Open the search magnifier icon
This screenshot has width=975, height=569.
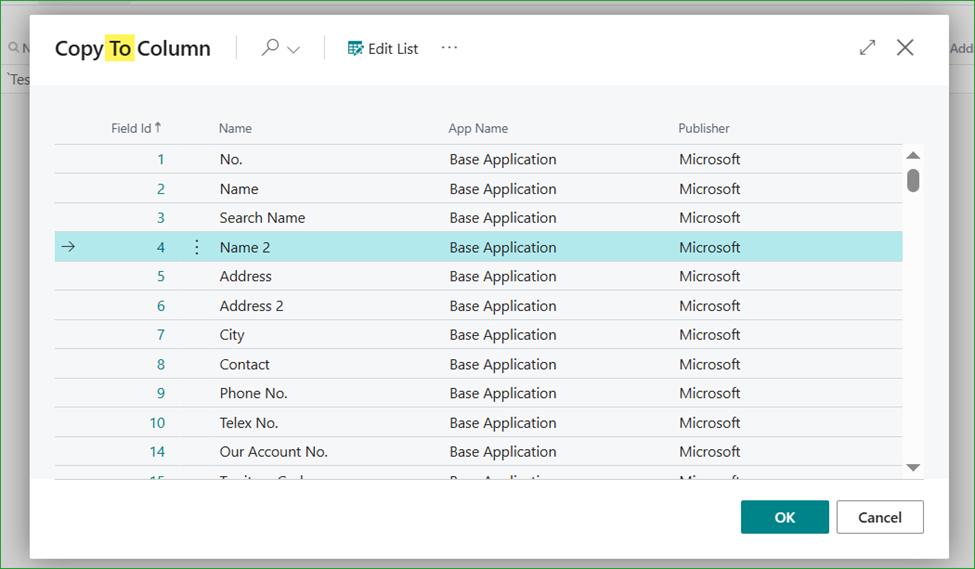pos(270,47)
